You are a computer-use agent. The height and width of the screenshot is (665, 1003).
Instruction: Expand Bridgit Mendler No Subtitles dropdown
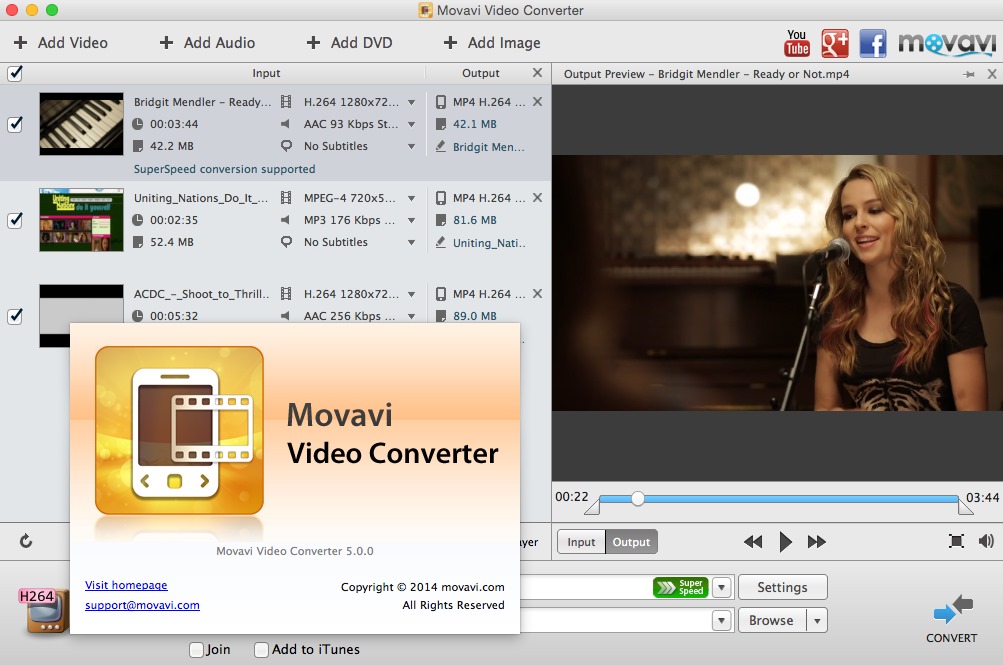(411, 146)
